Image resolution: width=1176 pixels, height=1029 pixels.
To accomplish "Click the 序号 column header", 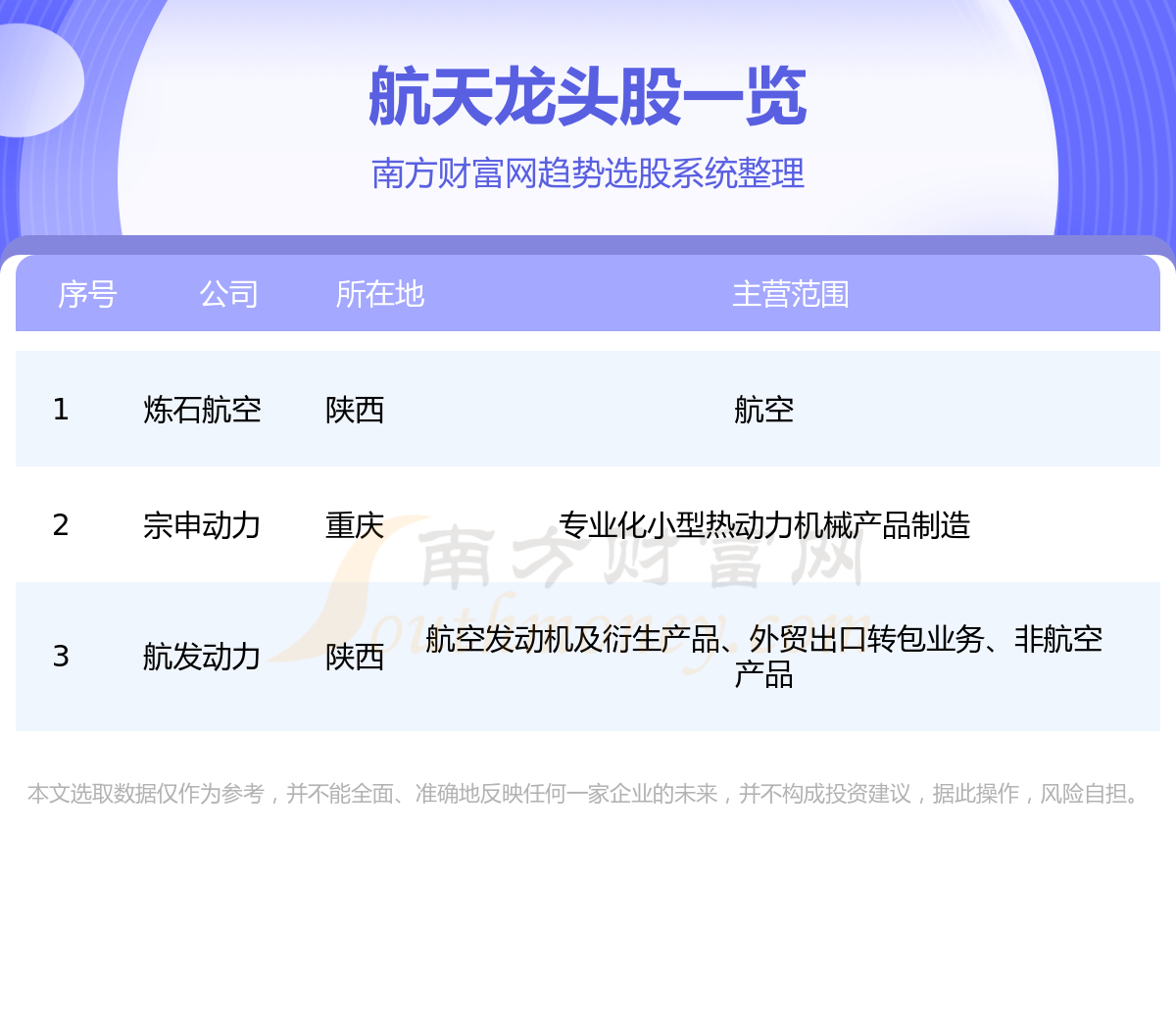I will [87, 294].
